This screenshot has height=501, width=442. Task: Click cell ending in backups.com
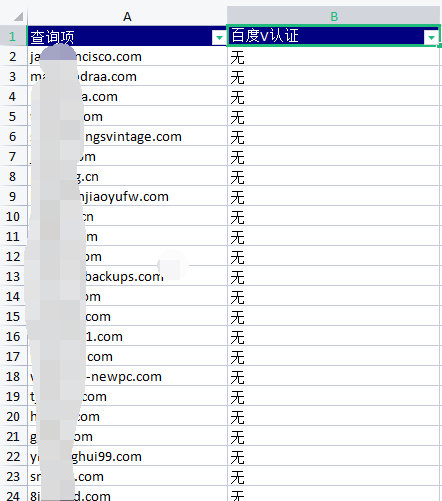tap(127, 276)
